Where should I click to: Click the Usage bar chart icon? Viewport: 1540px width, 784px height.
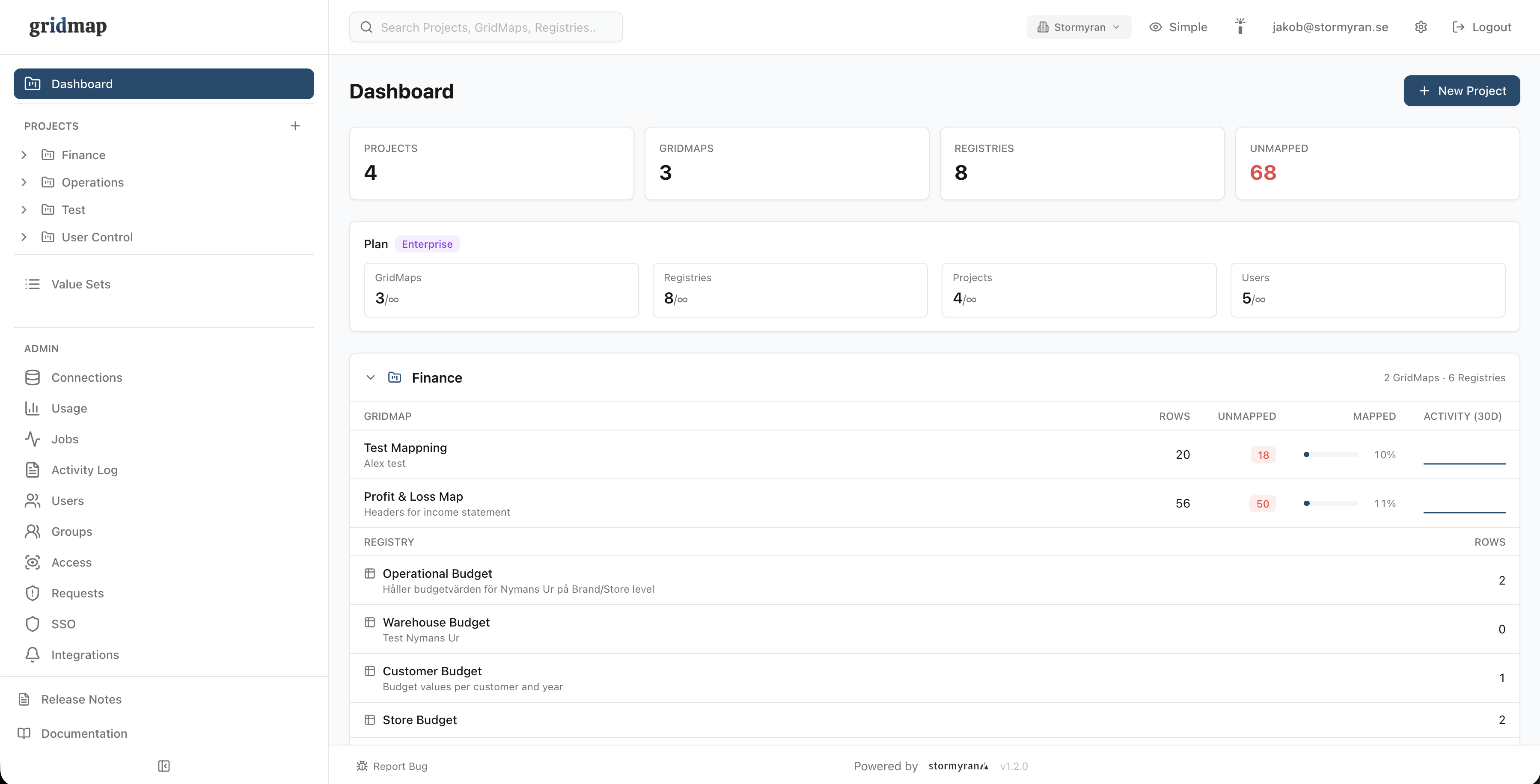pos(32,408)
